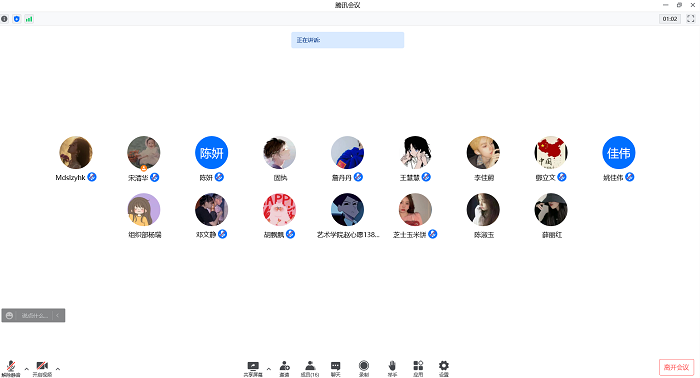This screenshot has width=700, height=378.
Task: Raise hand with the 举手 icon
Action: [x=392, y=369]
